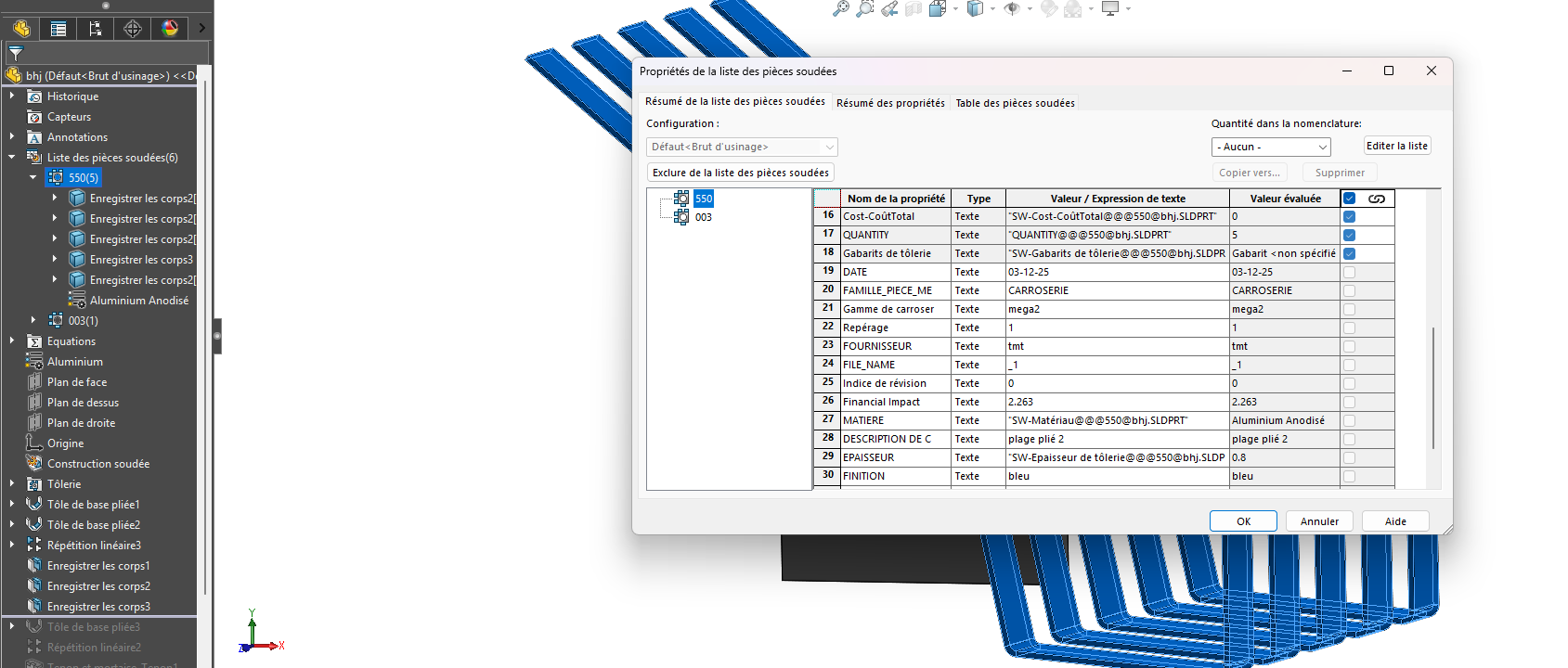
Task: Switch to the PropertyManager tab icon
Action: click(x=58, y=29)
